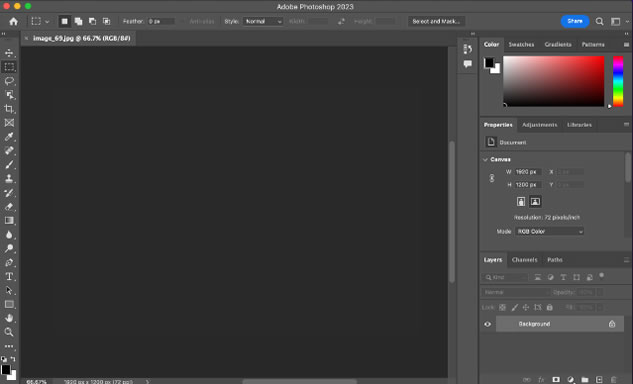Open the History panel icon
The height and width of the screenshot is (384, 633).
pyautogui.click(x=467, y=49)
